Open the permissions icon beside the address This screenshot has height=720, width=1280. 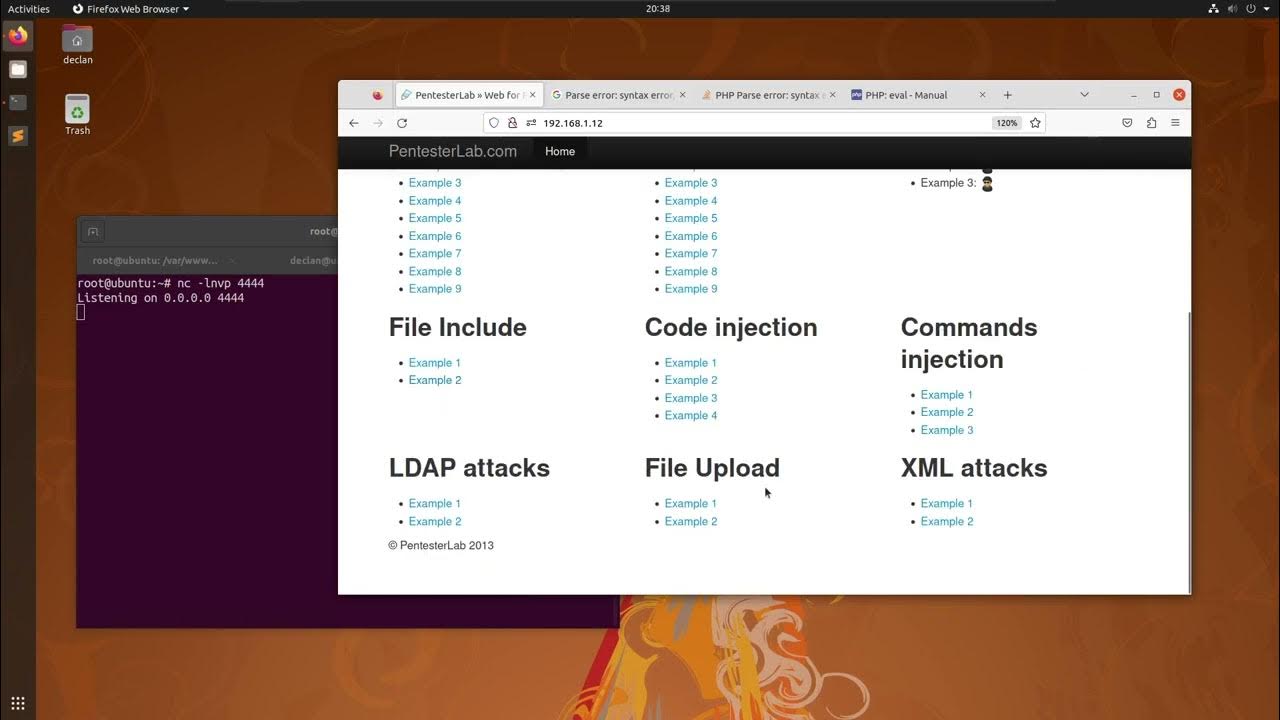pos(531,123)
